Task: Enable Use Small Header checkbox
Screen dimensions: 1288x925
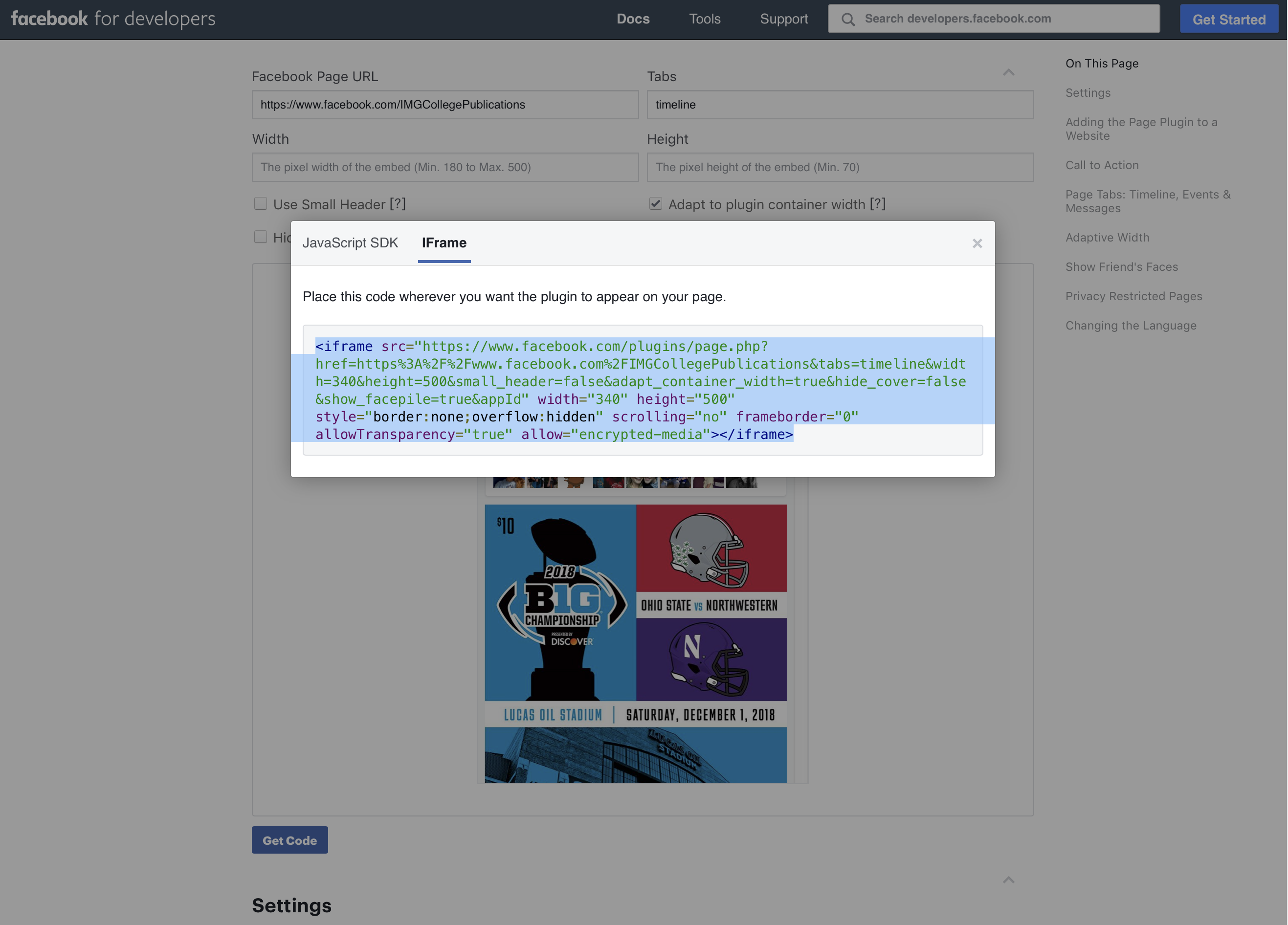Action: click(261, 204)
